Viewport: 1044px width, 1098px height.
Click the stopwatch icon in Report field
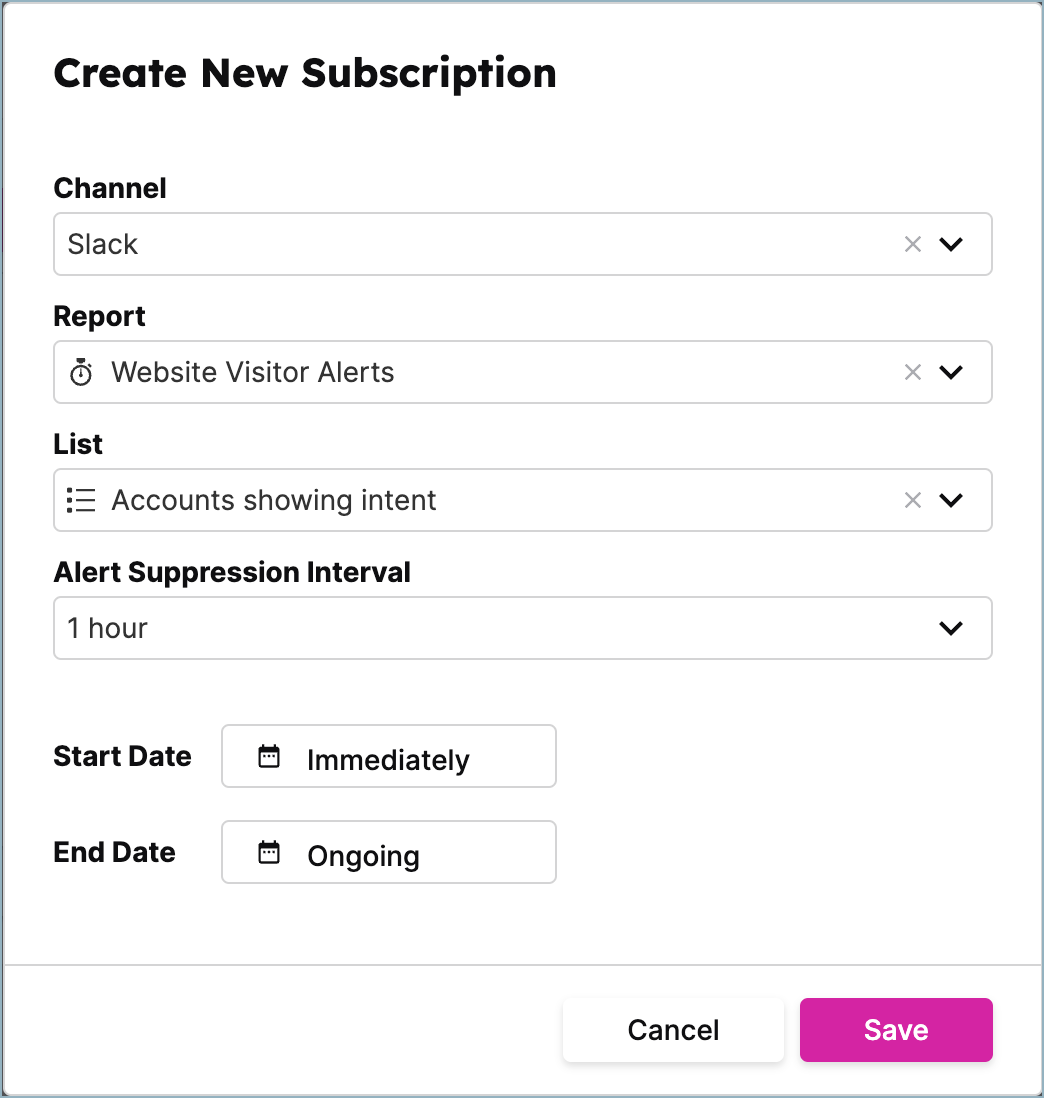click(81, 373)
